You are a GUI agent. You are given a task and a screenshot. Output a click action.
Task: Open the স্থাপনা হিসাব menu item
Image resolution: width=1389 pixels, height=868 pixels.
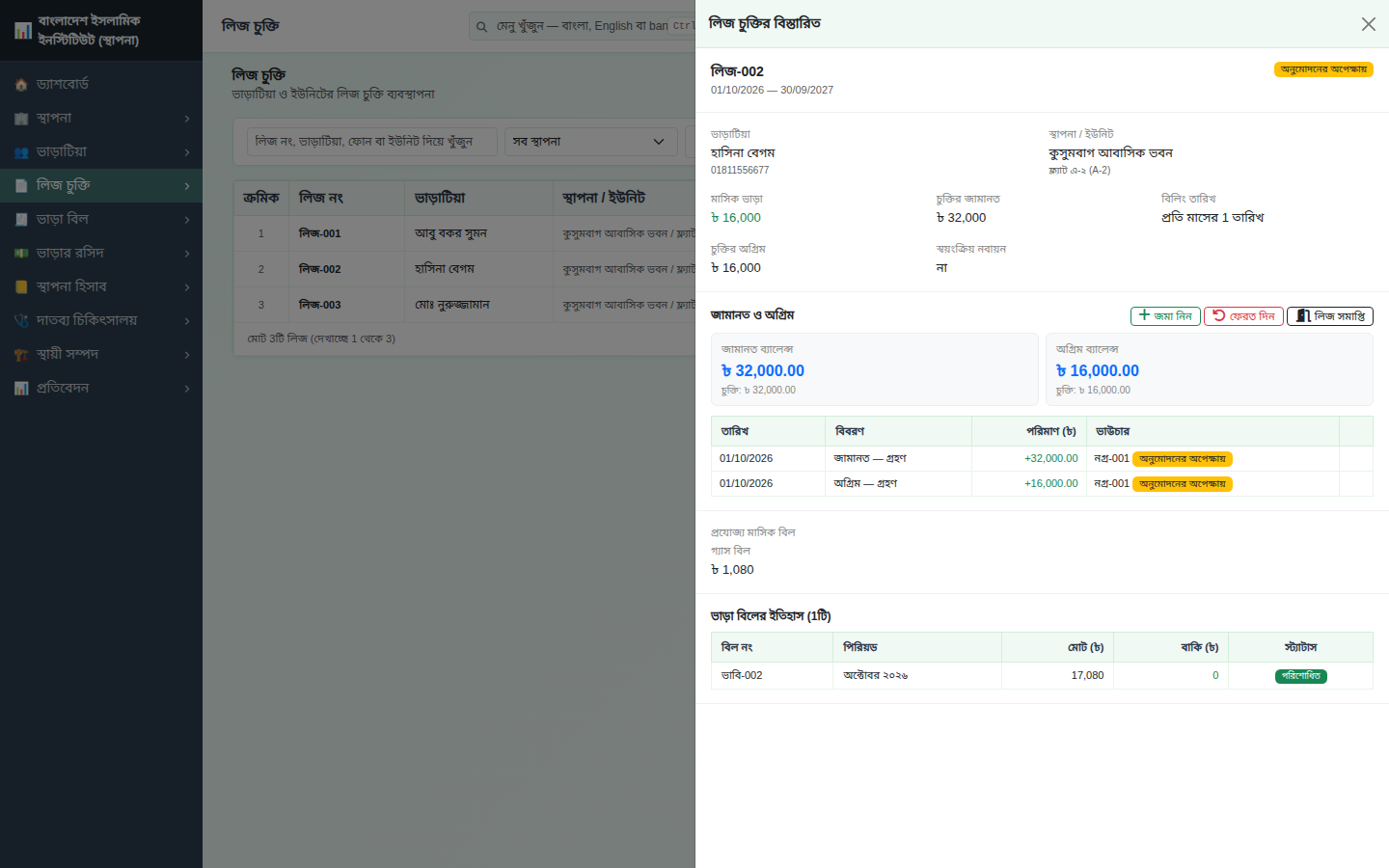(x=101, y=287)
